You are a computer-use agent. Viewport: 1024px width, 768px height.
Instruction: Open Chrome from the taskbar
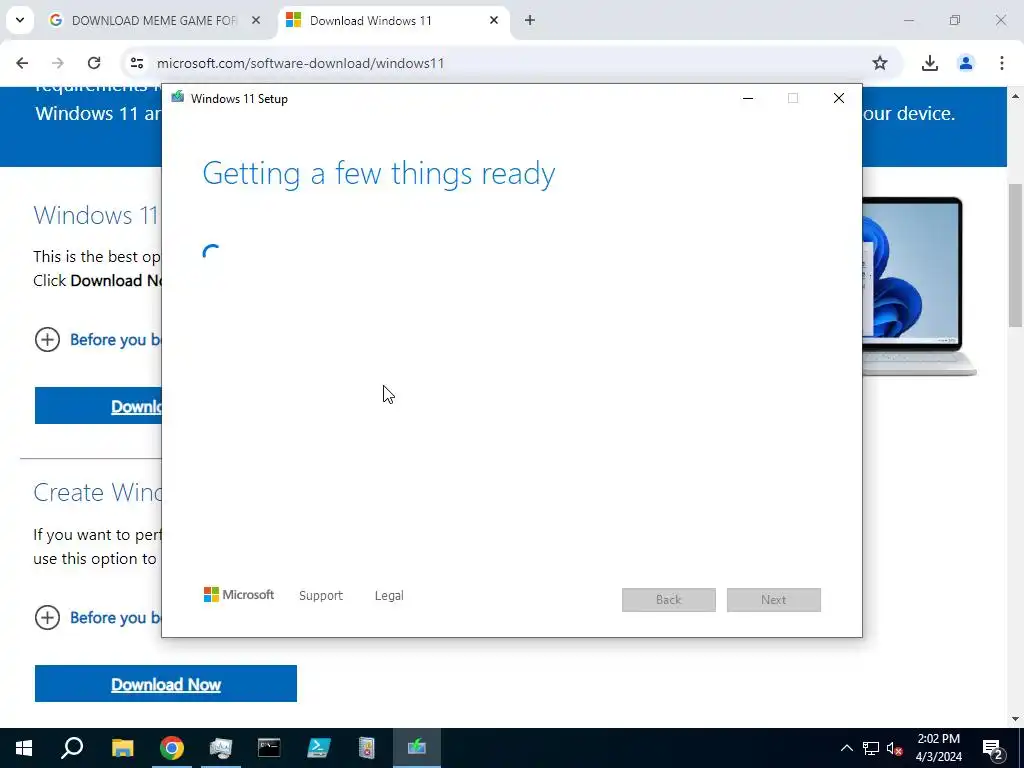(x=172, y=748)
